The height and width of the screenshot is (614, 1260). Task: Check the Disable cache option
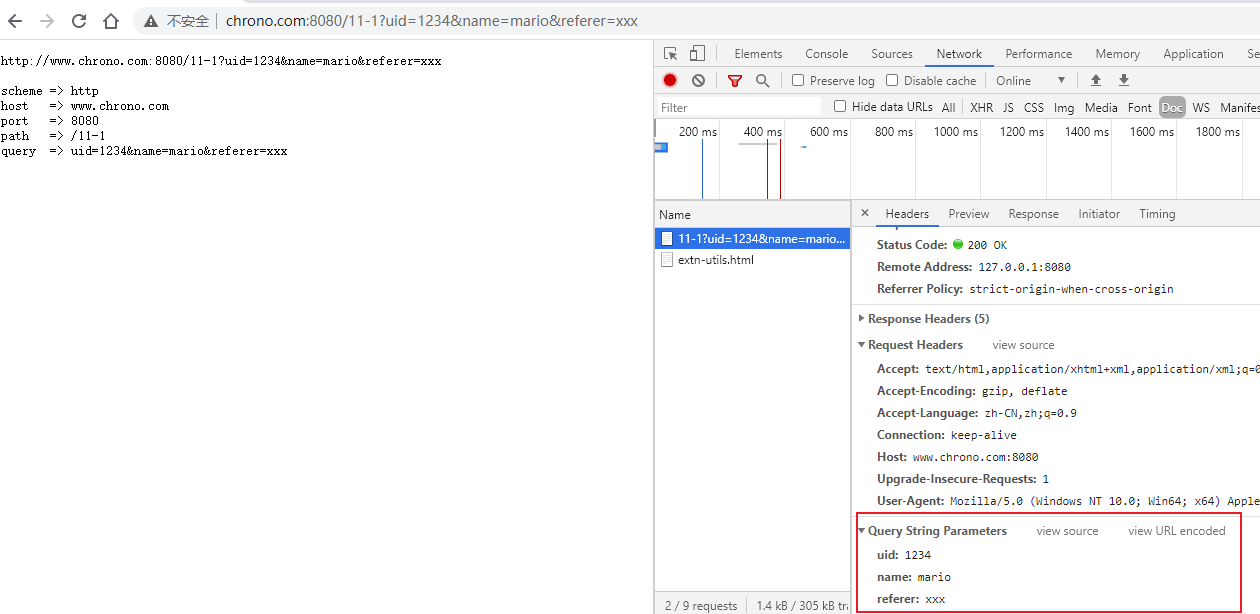tap(892, 80)
